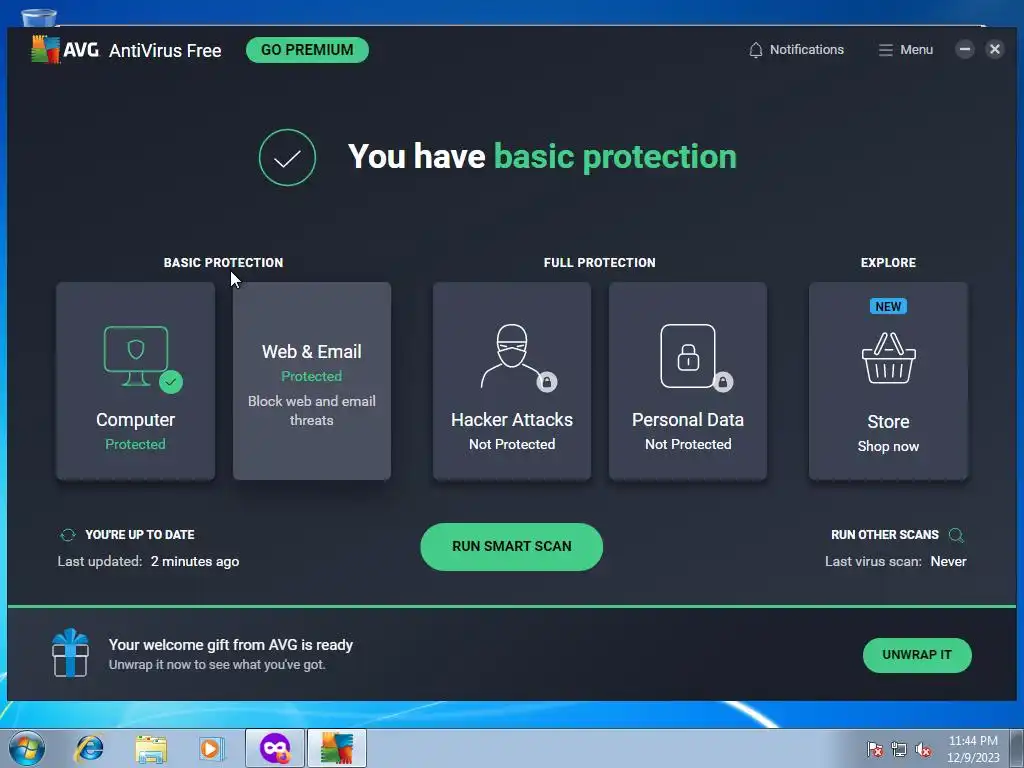Click the green protection checkmark circle
This screenshot has width=1024, height=768.
287,157
